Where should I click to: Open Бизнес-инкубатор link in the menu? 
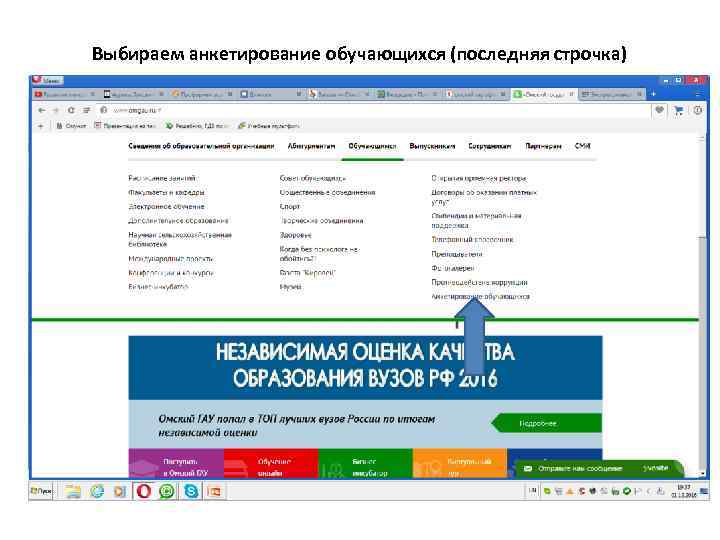pyautogui.click(x=158, y=287)
